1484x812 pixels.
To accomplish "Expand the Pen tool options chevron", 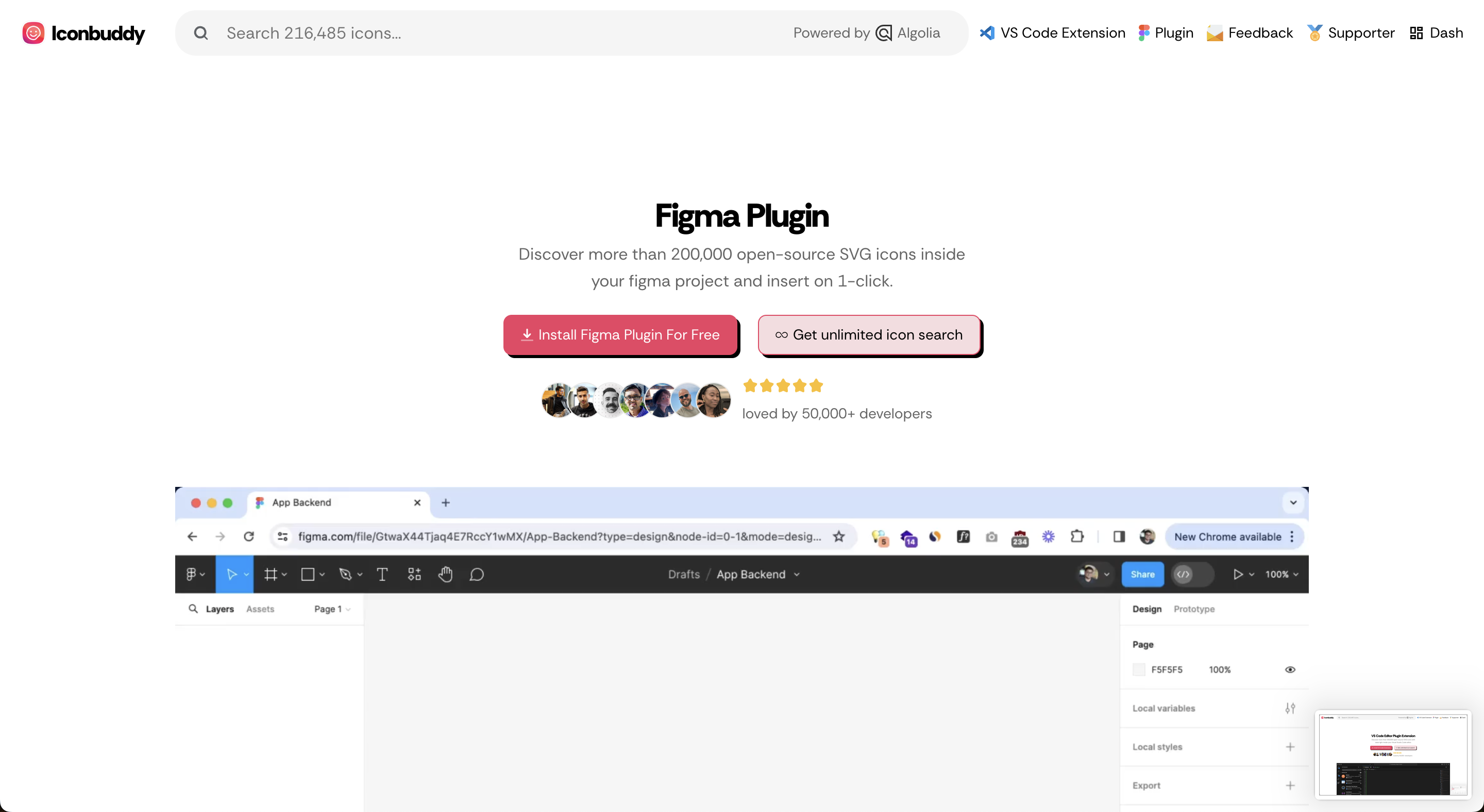I will 360,574.
